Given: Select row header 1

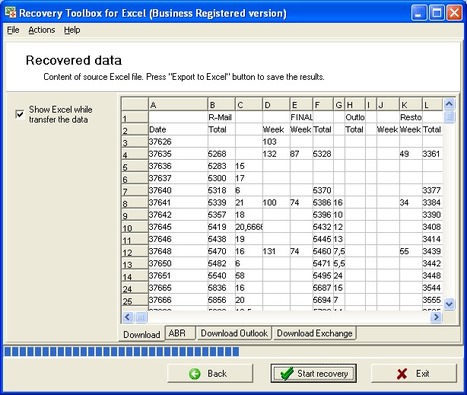Looking at the screenshot, I should point(135,117).
